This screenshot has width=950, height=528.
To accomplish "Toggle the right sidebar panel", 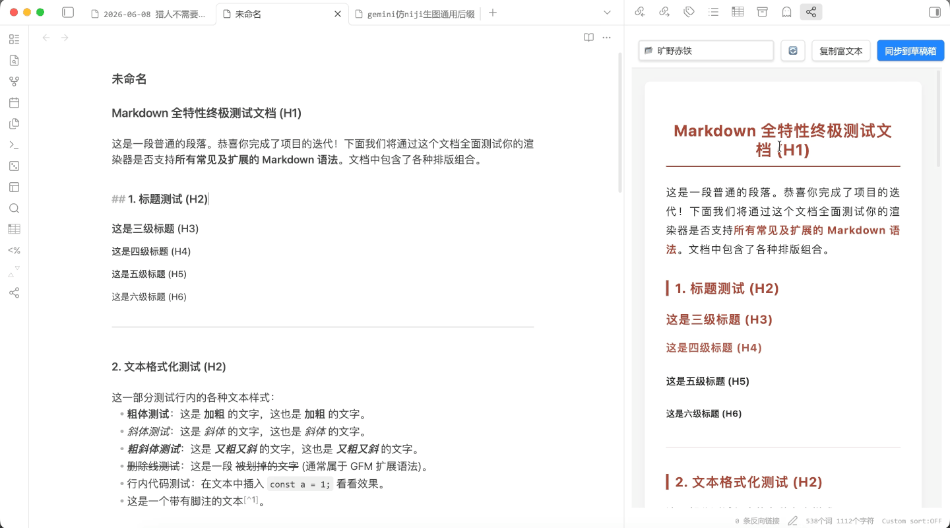I will [x=934, y=13].
